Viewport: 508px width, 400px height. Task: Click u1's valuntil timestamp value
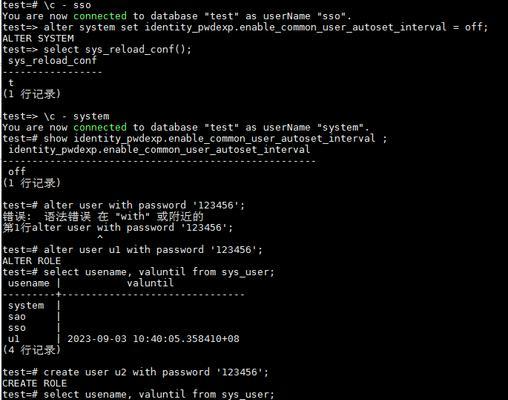[x=153, y=339]
